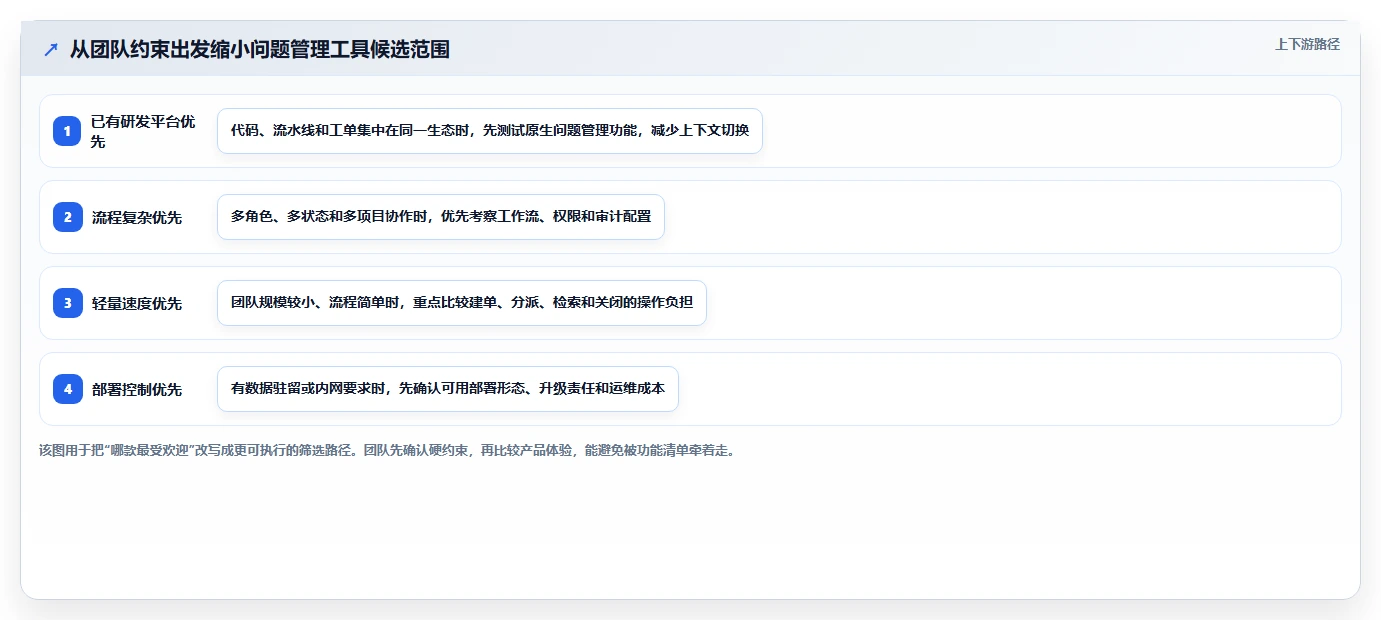This screenshot has width=1381, height=620.
Task: Click the box starting 代码、流水线和工单
Action: click(490, 131)
